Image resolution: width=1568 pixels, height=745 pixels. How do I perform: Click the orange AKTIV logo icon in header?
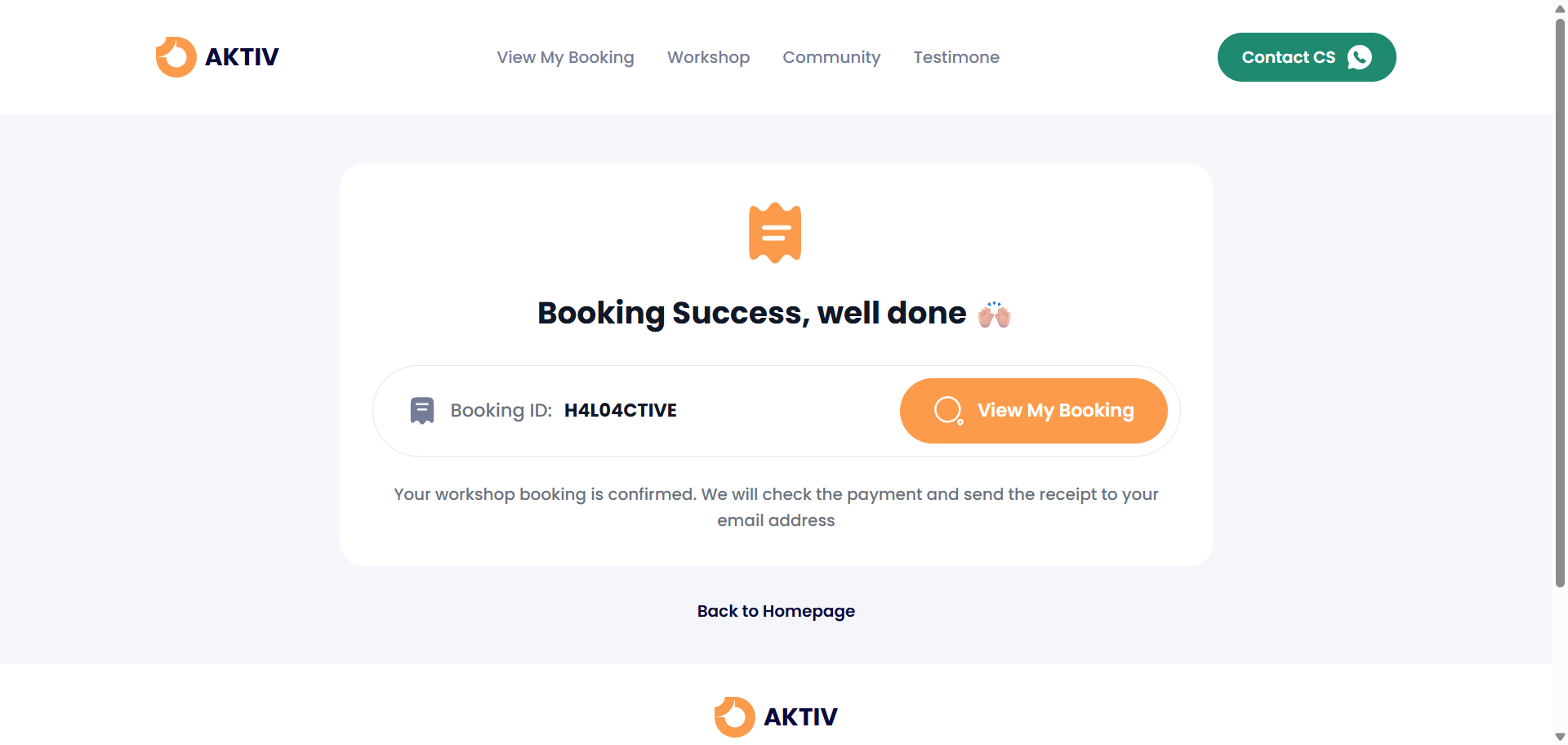(x=176, y=57)
